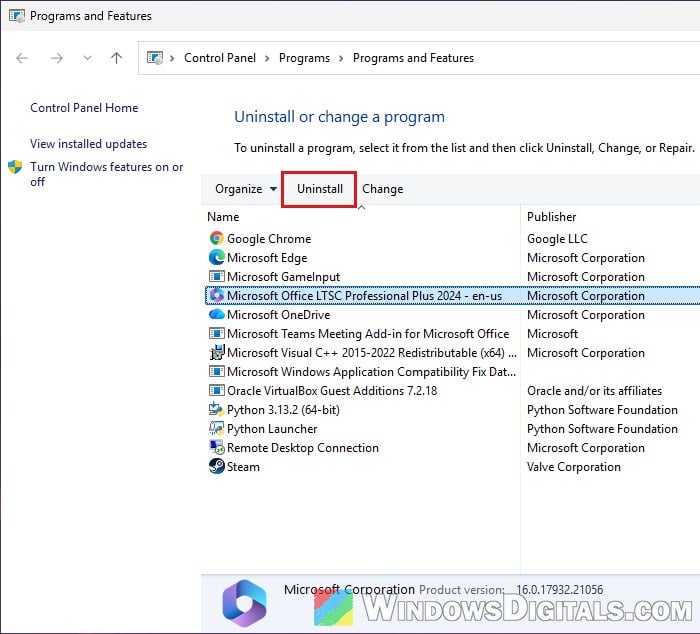The height and width of the screenshot is (634, 700).
Task: Click Valve Corporation publisher cell
Action: (574, 467)
